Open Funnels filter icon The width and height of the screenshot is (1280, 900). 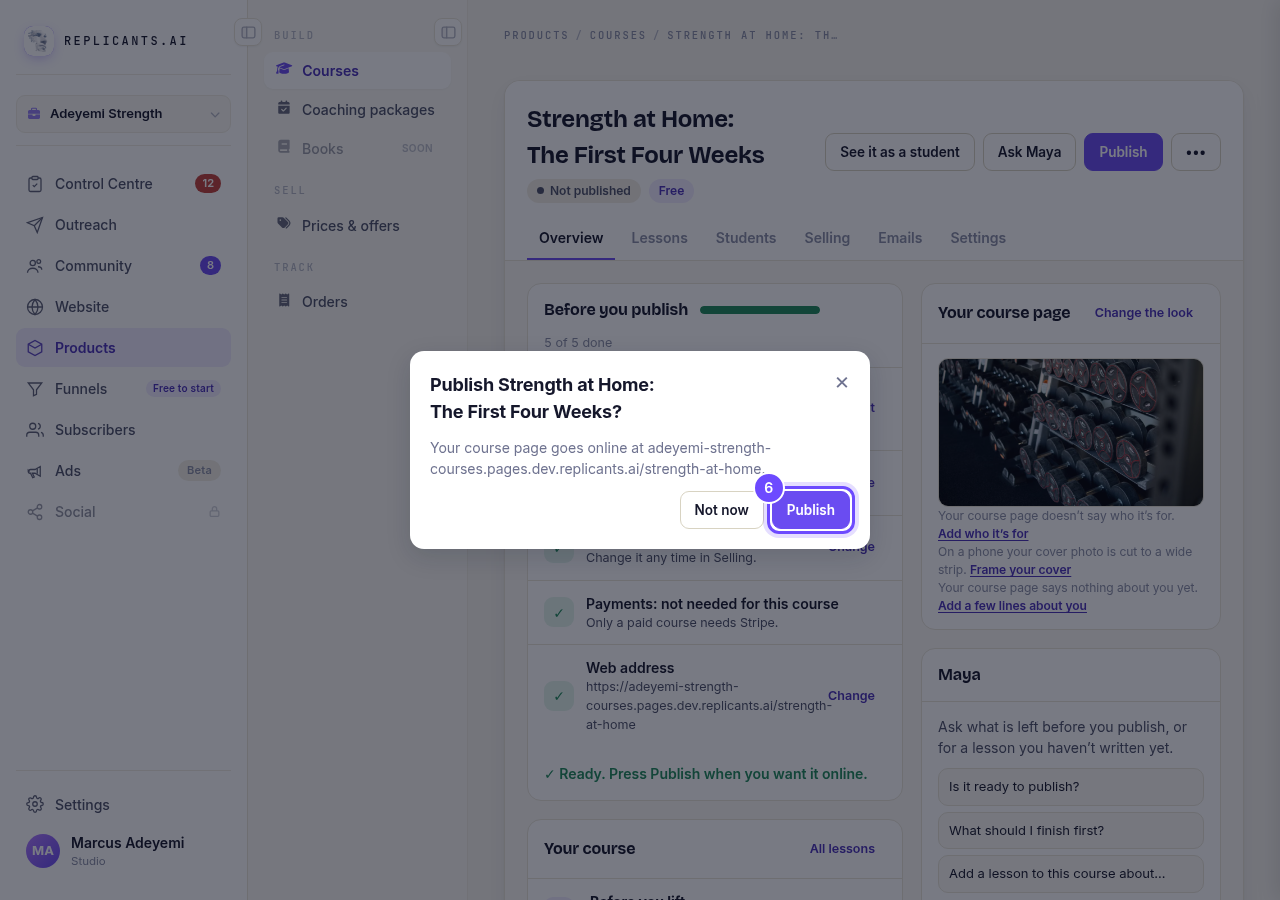(35, 389)
